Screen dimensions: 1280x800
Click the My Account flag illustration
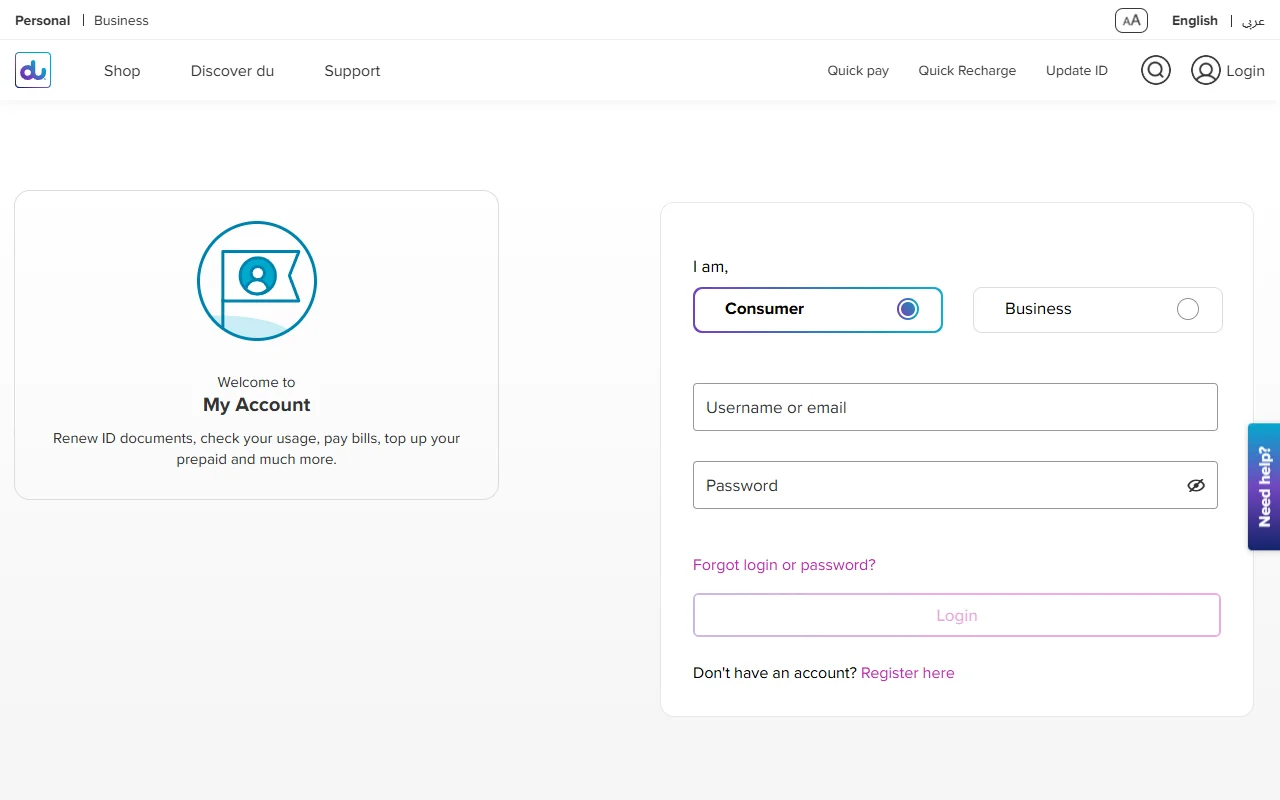click(x=257, y=281)
